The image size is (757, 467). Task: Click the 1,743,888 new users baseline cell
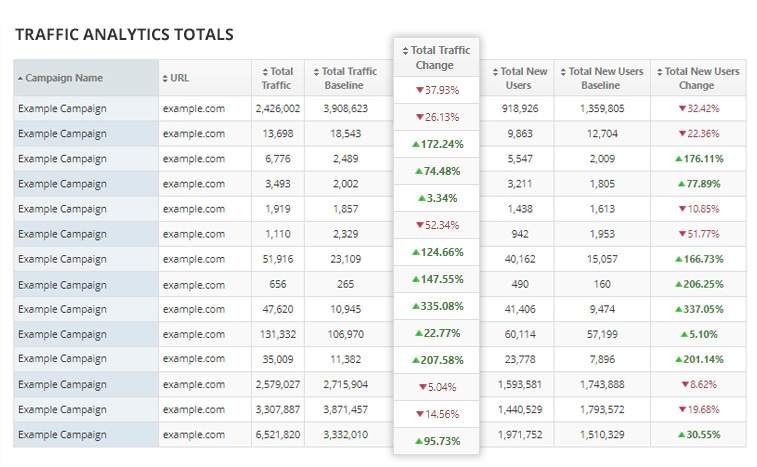(602, 384)
